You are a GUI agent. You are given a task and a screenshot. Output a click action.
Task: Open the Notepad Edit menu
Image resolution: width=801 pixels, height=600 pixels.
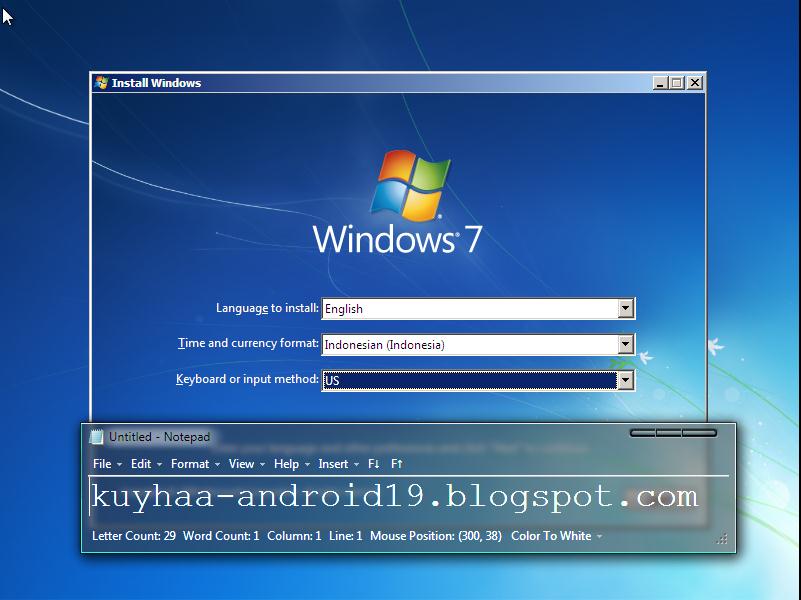click(x=146, y=464)
